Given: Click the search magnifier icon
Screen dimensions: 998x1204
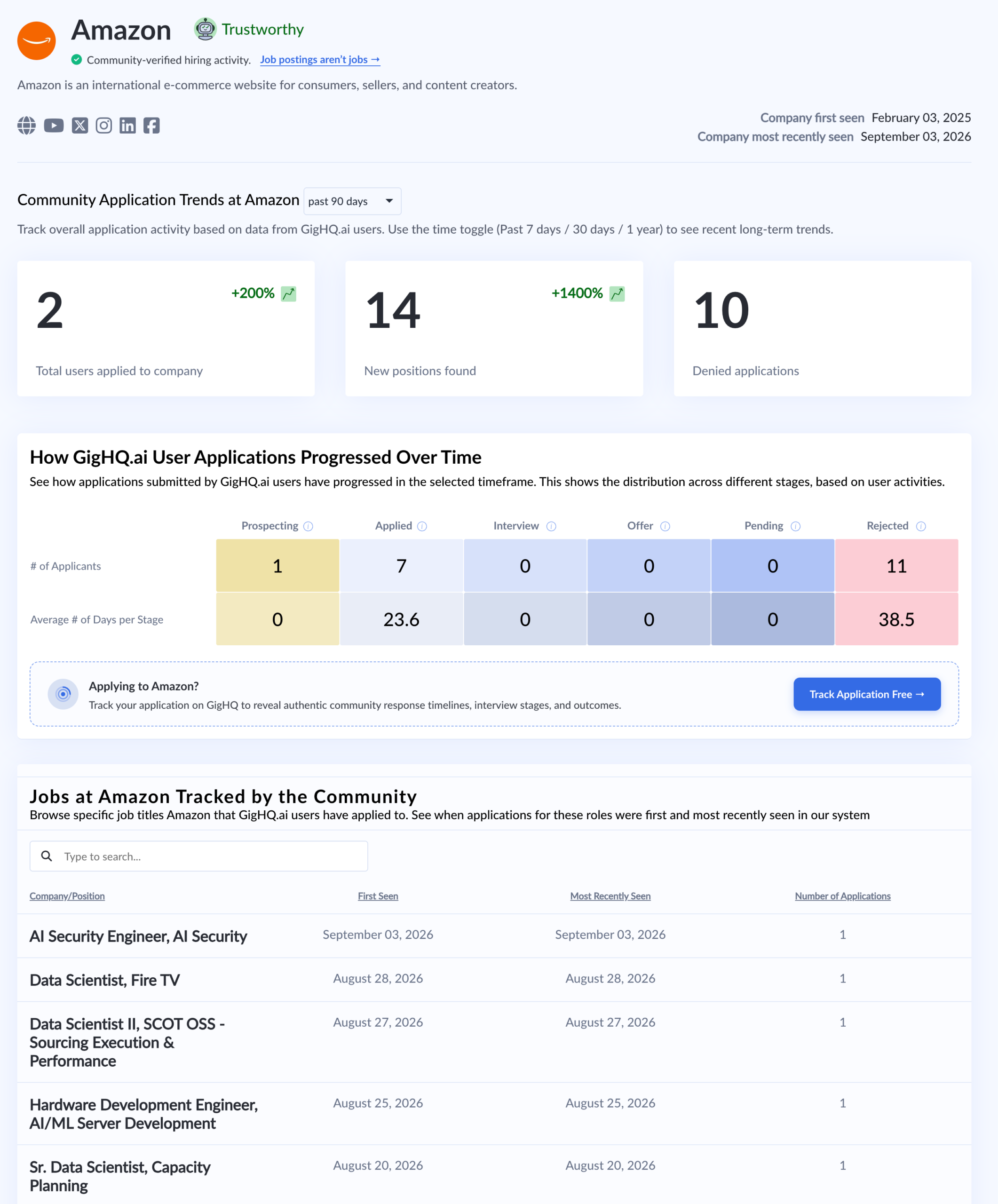Looking at the screenshot, I should [x=47, y=856].
